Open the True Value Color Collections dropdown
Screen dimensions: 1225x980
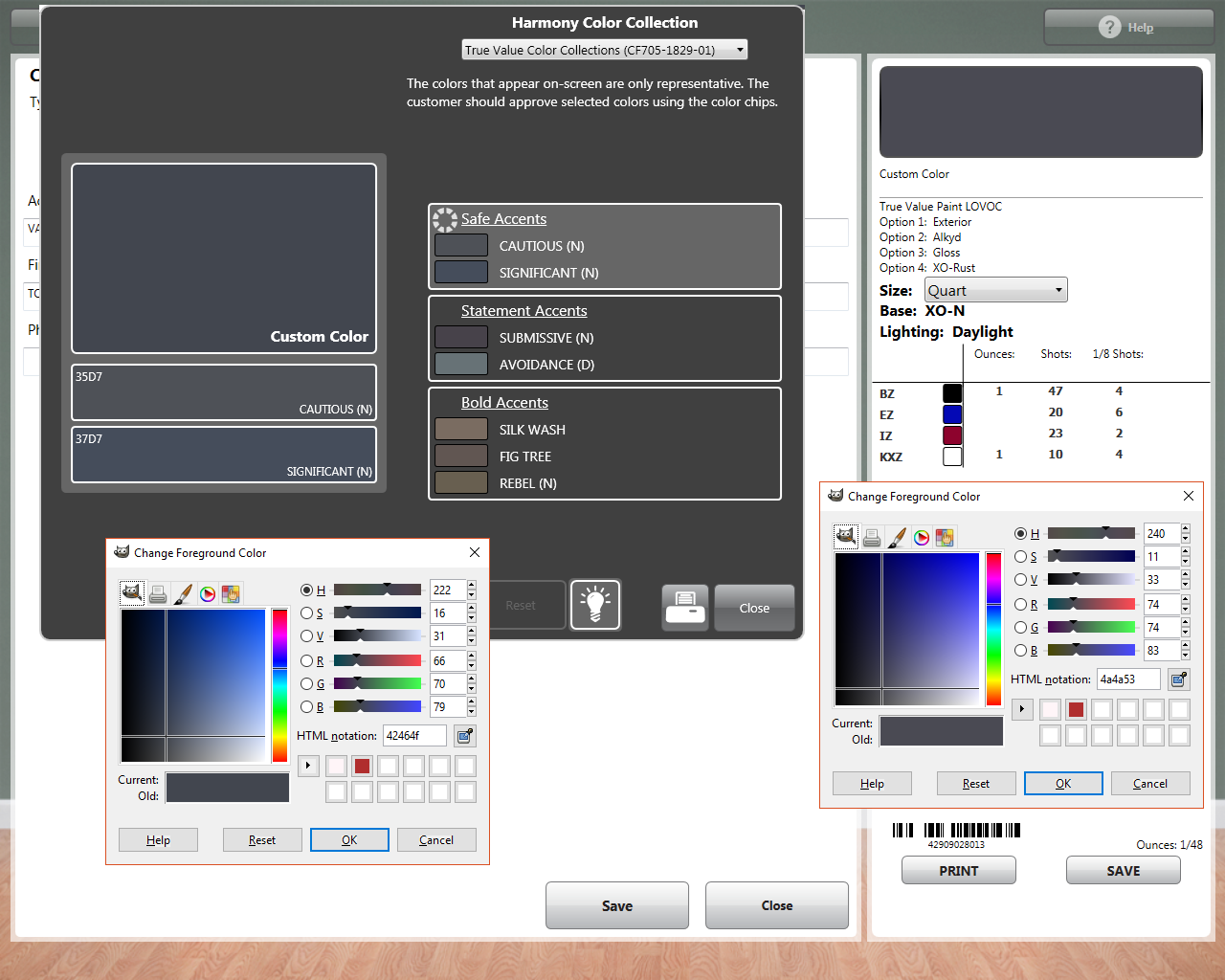click(604, 50)
